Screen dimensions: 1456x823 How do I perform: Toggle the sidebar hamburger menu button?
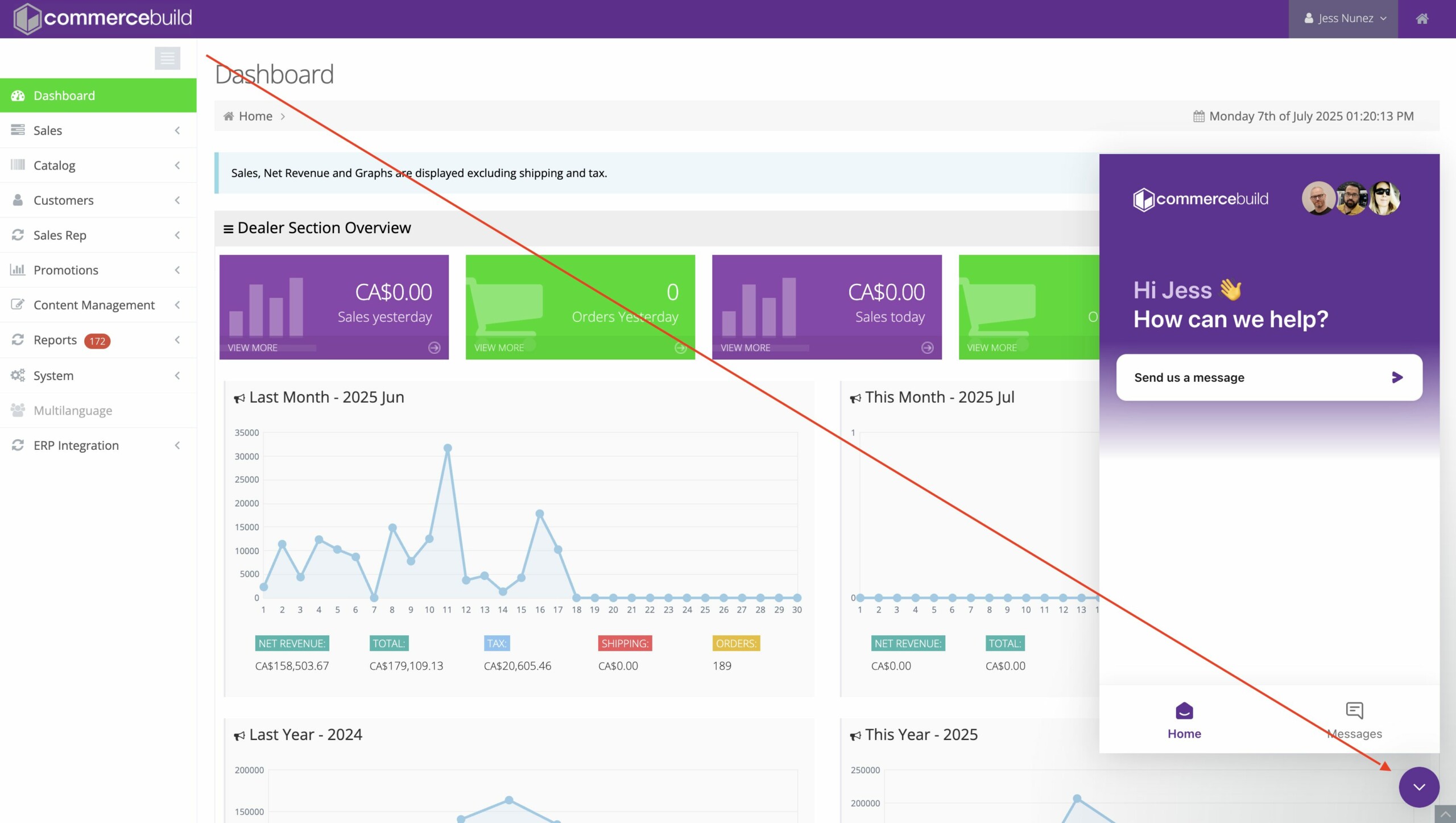click(x=167, y=58)
